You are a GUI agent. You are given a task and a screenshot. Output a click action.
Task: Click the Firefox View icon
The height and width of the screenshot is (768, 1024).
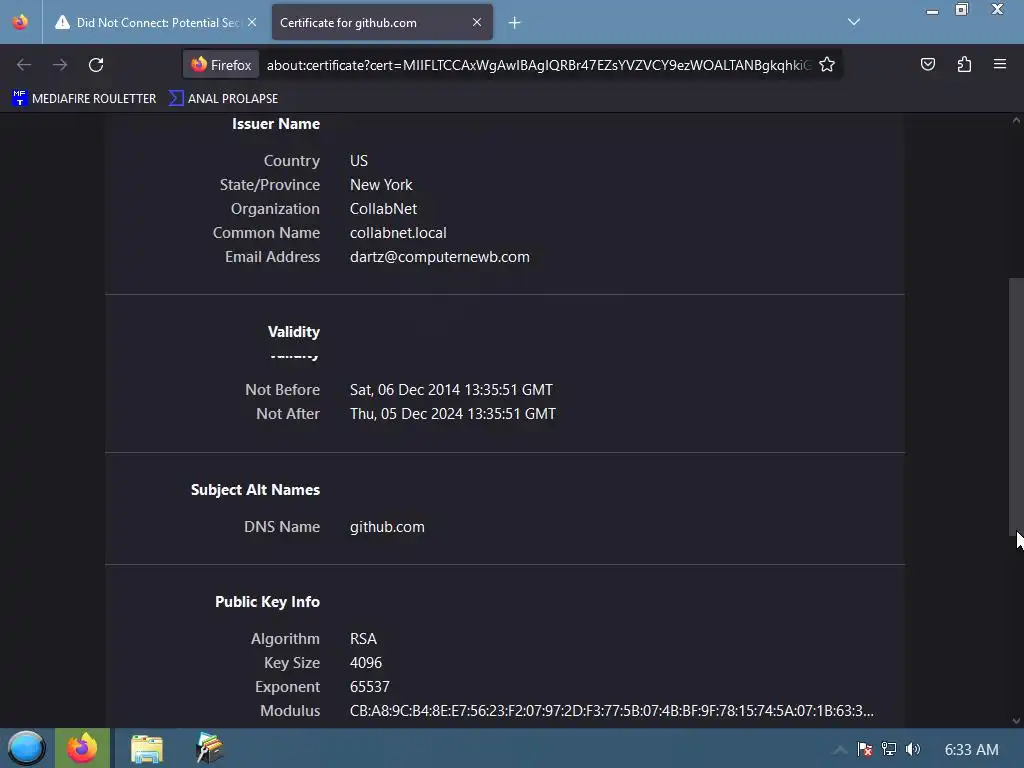(20, 22)
